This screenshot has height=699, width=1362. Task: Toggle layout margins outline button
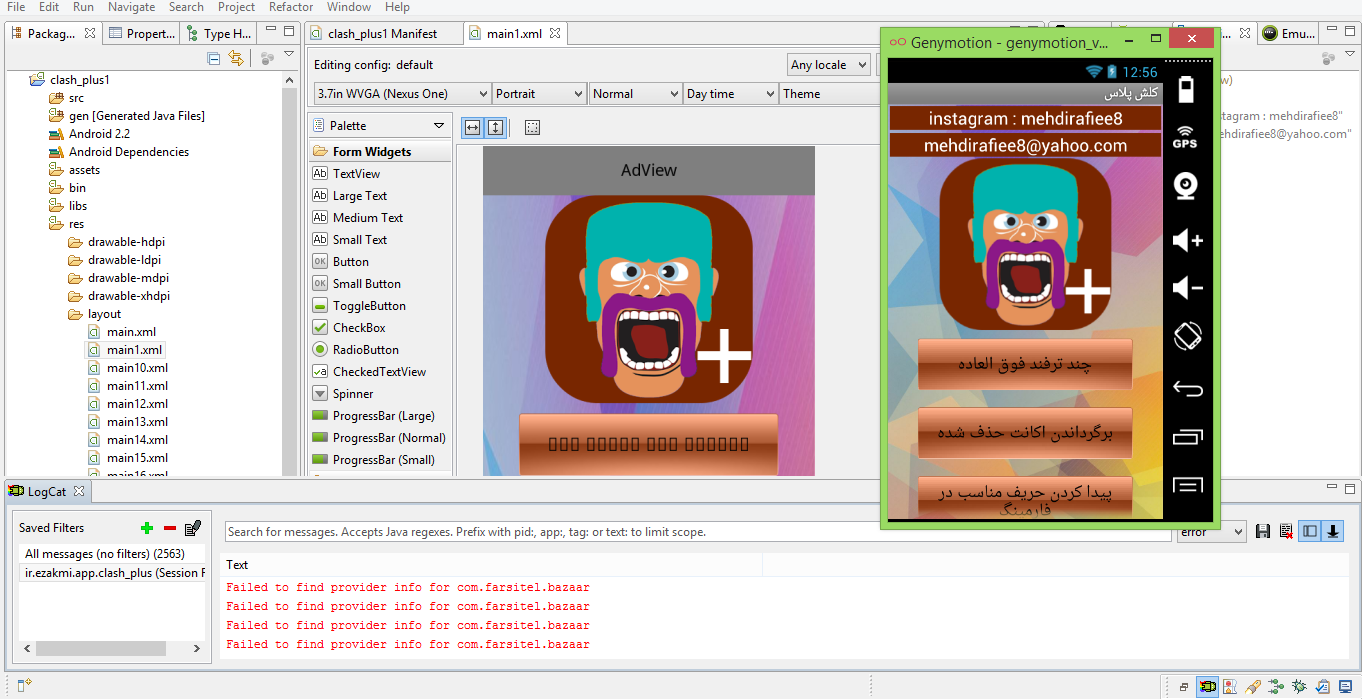(532, 127)
